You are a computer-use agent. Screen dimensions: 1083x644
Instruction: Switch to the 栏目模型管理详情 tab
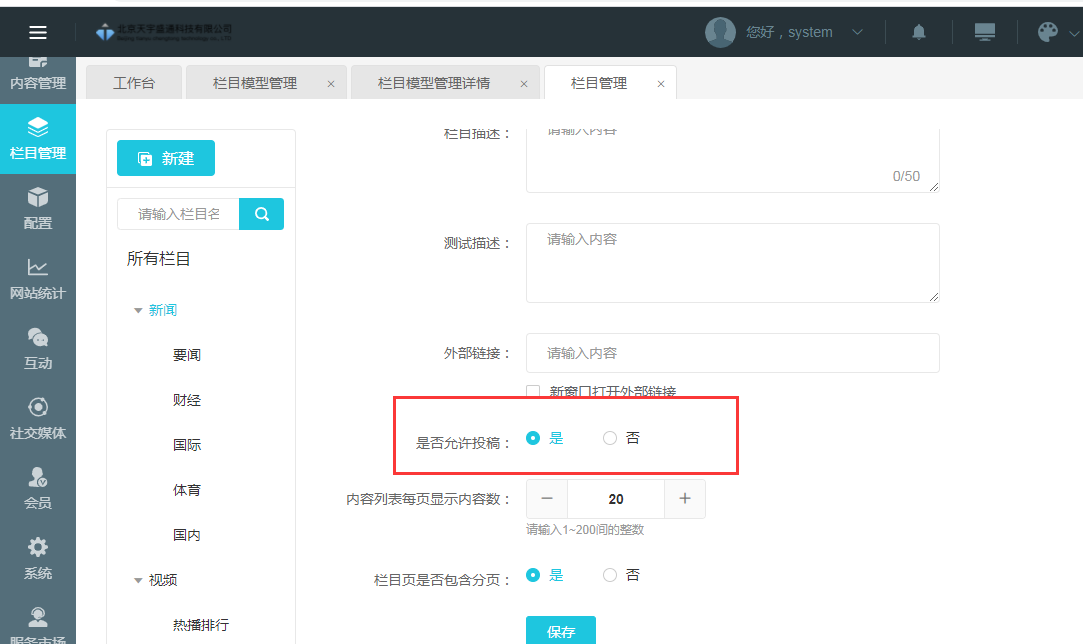(433, 83)
